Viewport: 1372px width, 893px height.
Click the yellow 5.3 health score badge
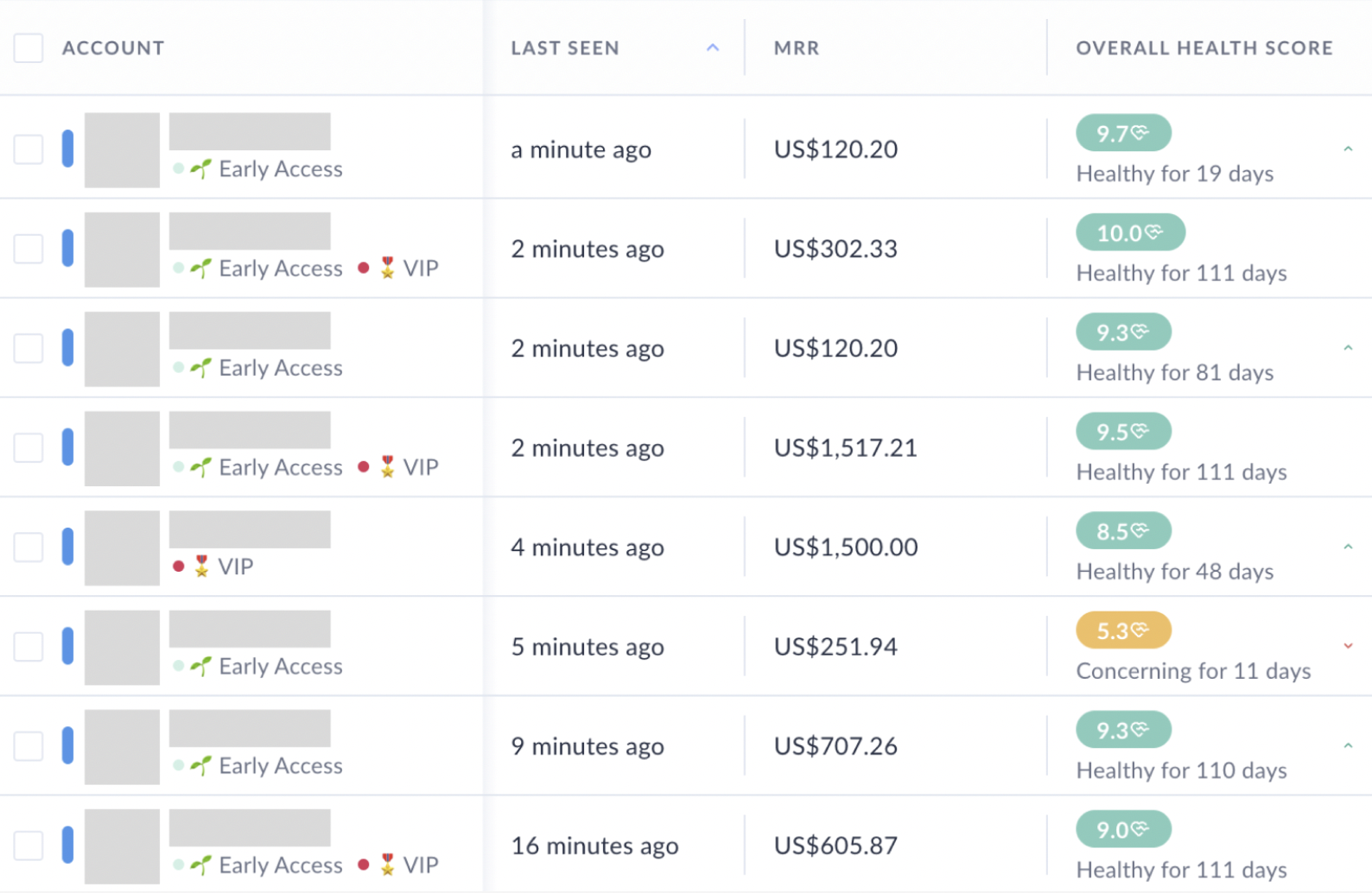pos(1122,630)
